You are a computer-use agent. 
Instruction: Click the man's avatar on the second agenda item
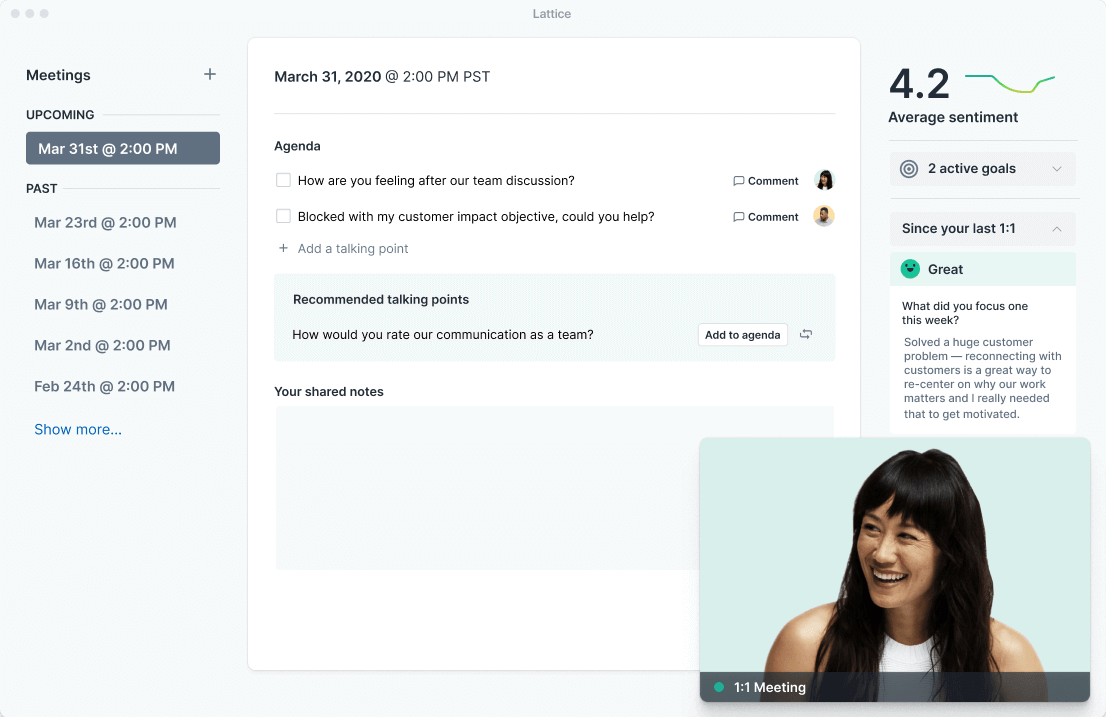(x=824, y=216)
